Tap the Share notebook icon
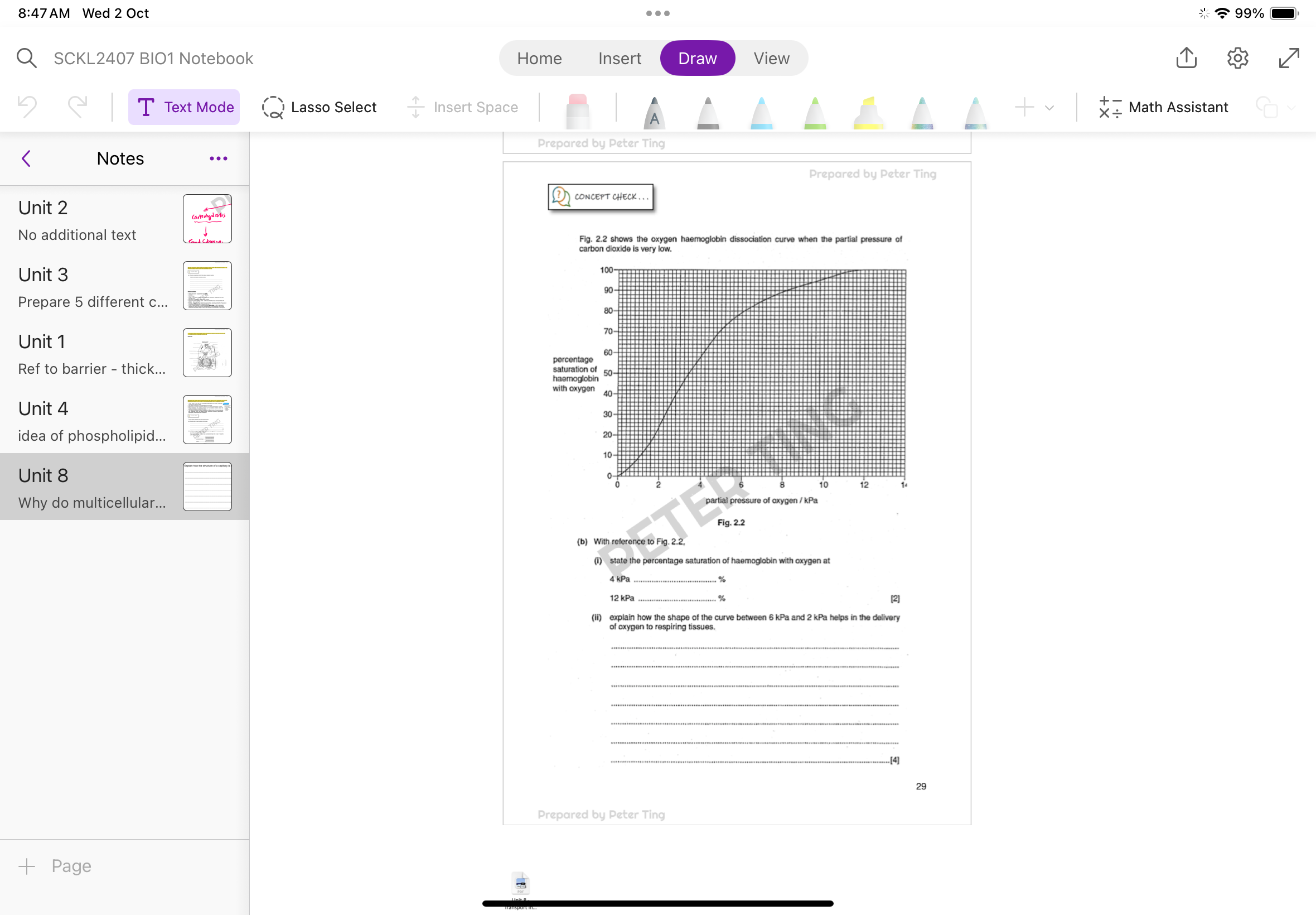The height and width of the screenshot is (915, 1316). pos(1186,58)
